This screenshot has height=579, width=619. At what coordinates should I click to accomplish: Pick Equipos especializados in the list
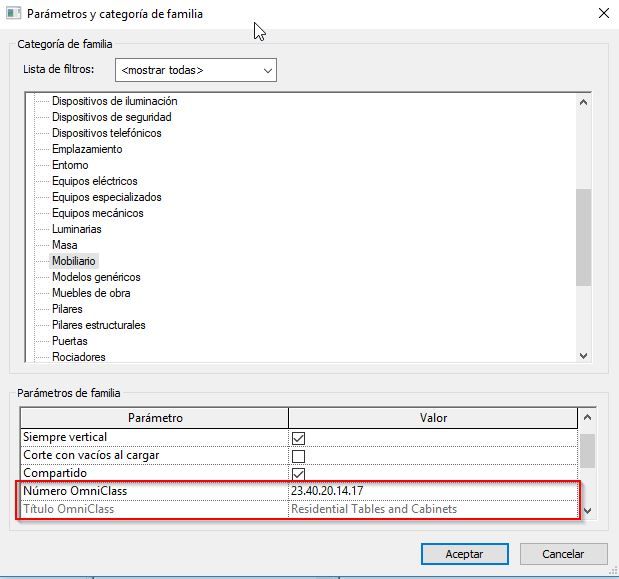[107, 197]
